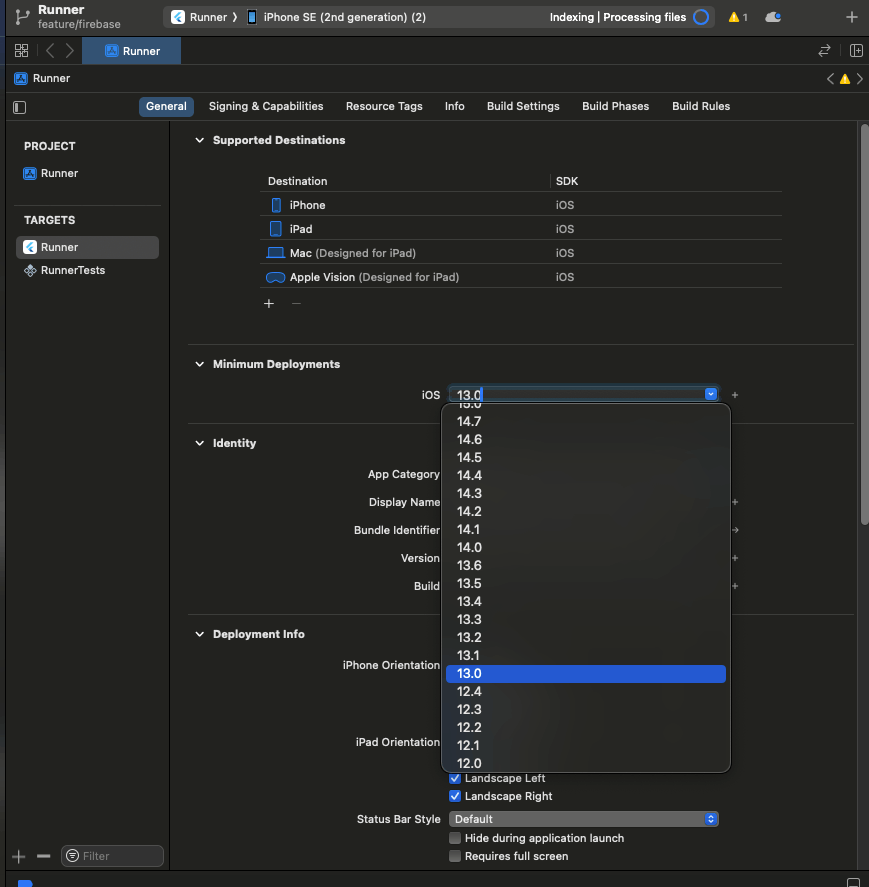Click the iPhone SE device icon in the scheme bar
This screenshot has width=869, height=887.
pos(252,17)
